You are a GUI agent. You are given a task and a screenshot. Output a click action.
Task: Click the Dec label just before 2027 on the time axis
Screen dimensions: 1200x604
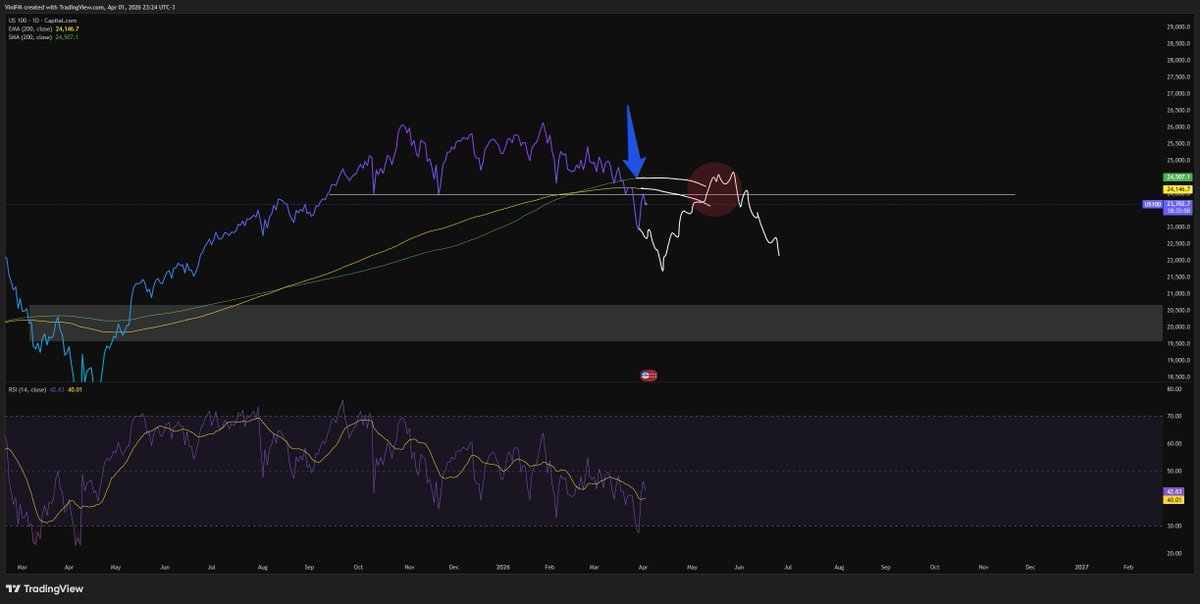(1030, 566)
